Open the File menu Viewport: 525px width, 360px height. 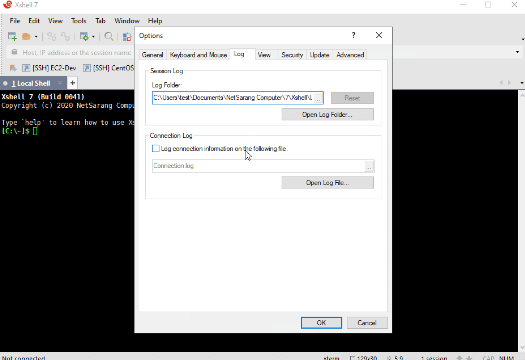point(15,21)
